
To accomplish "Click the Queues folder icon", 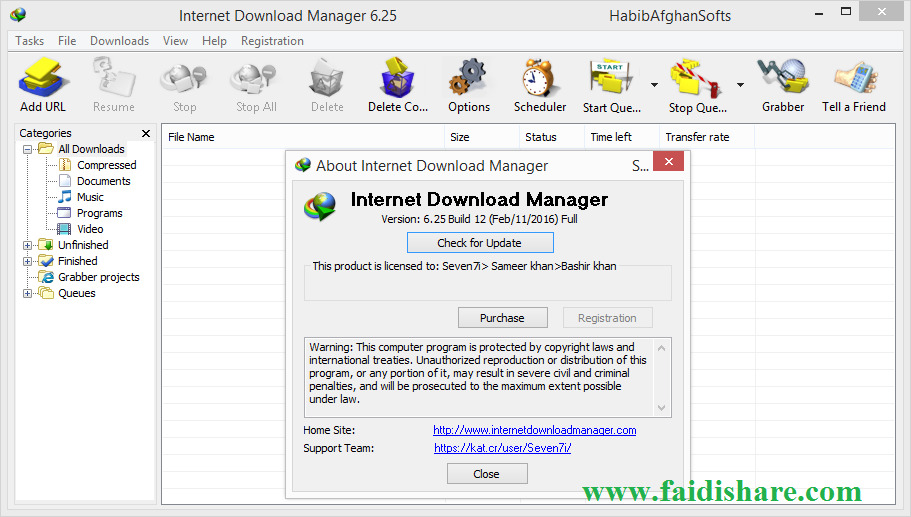I will 45,293.
